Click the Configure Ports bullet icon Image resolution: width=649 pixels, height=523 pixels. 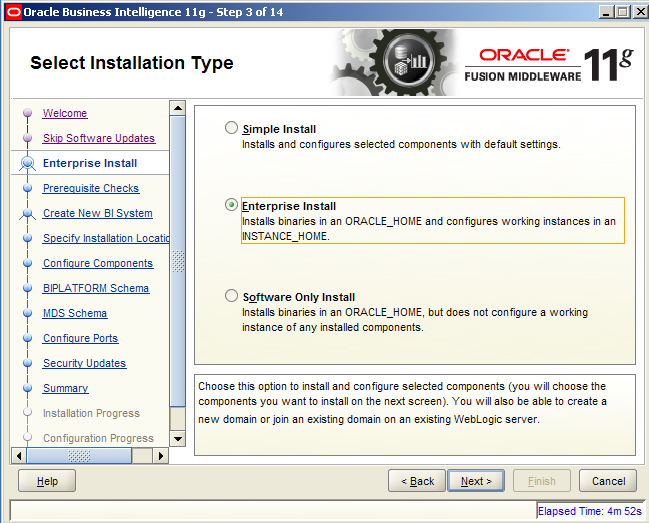pyautogui.click(x=28, y=338)
